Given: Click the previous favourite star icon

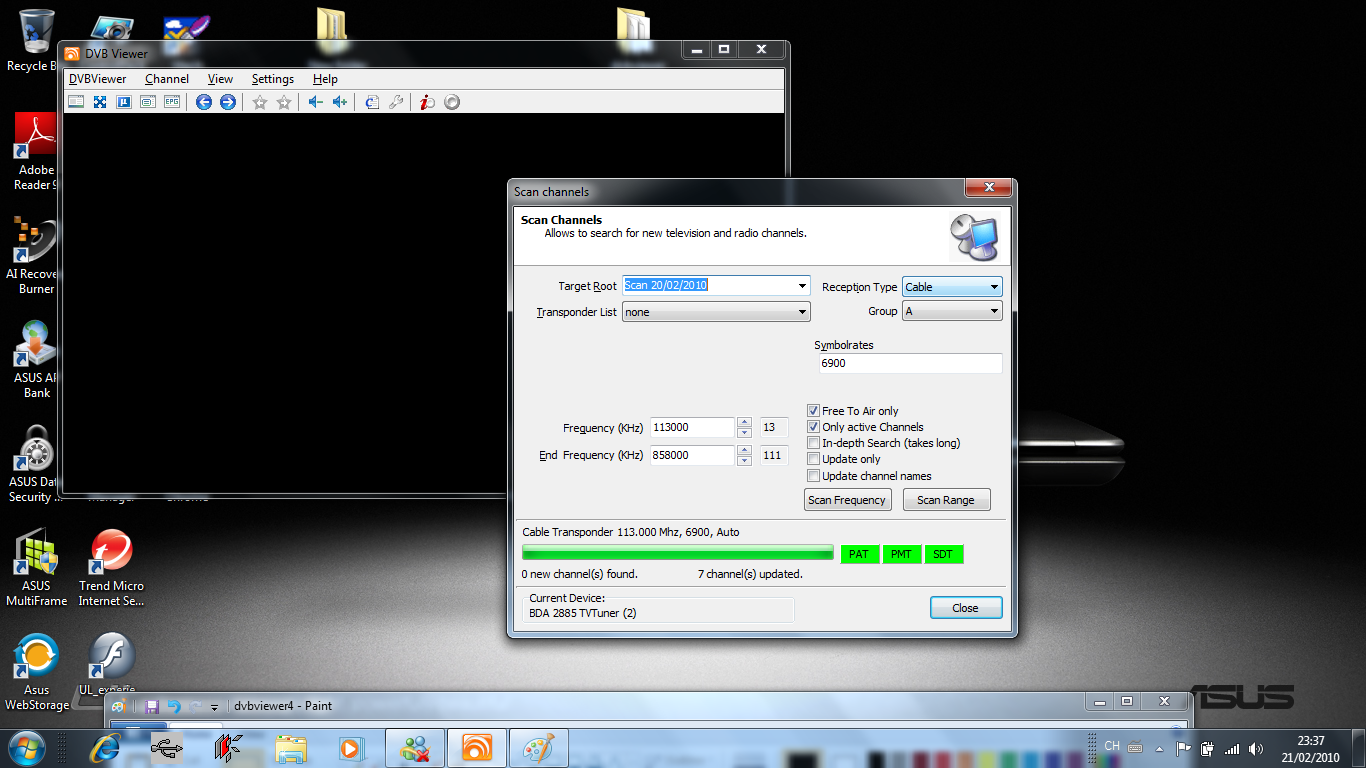Looking at the screenshot, I should coord(260,102).
